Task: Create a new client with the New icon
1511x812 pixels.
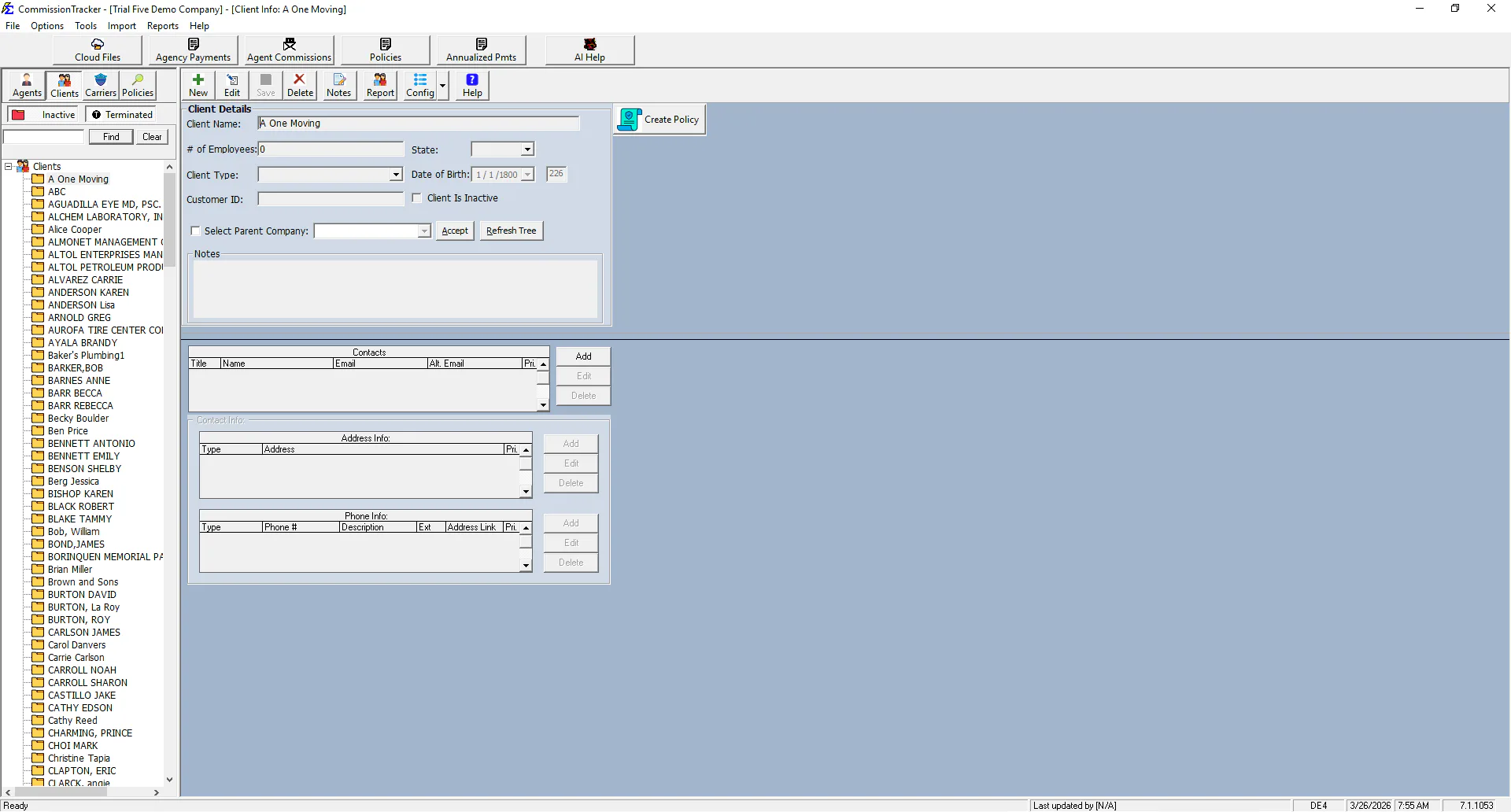Action: [x=198, y=85]
